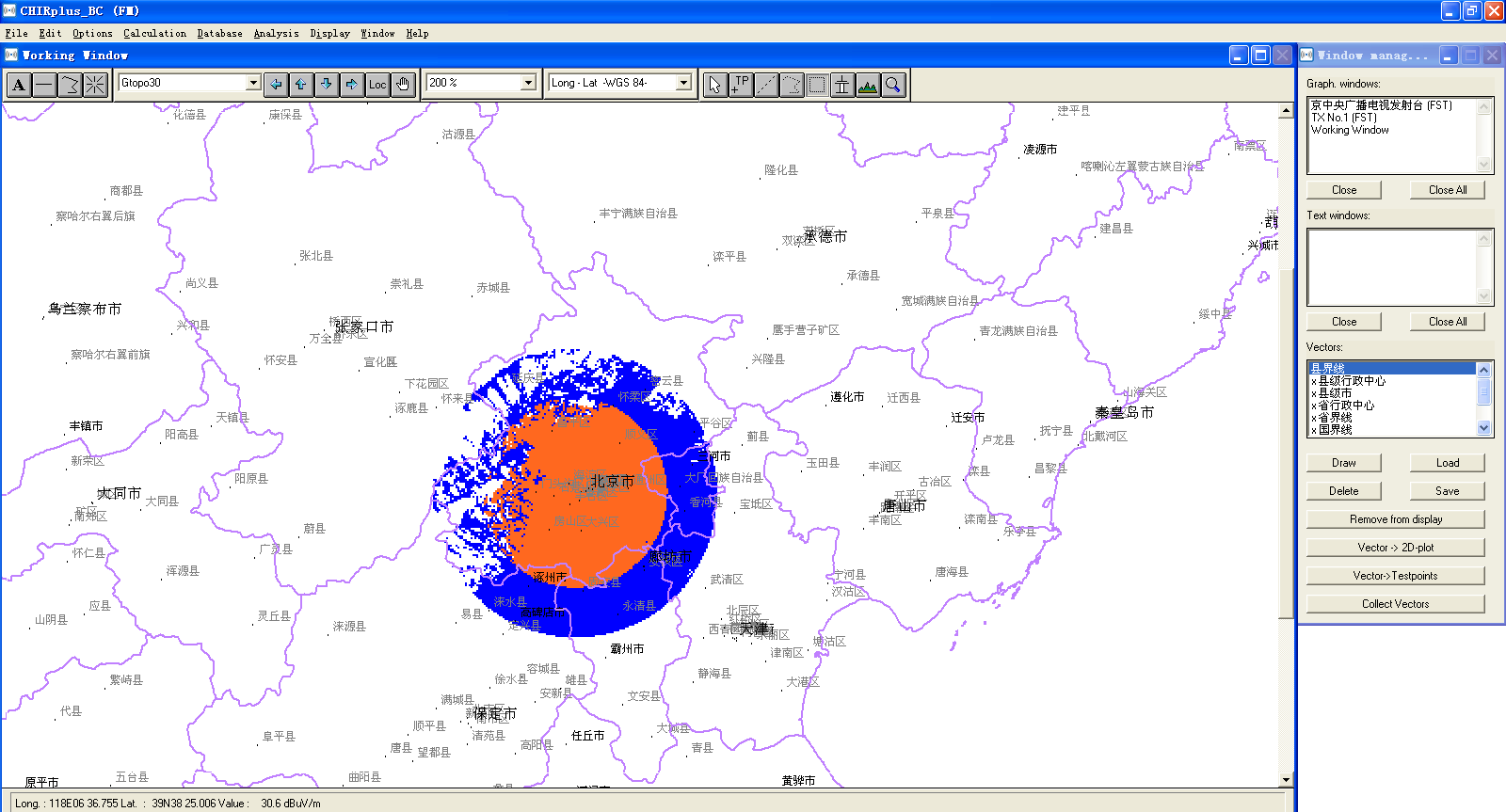This screenshot has height=812, width=1506.
Task: Click the Vectors list scroll down arrow
Action: (1484, 428)
